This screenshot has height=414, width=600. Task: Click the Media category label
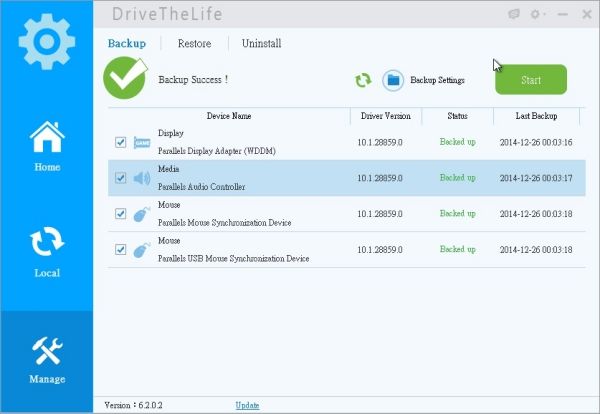coord(168,169)
